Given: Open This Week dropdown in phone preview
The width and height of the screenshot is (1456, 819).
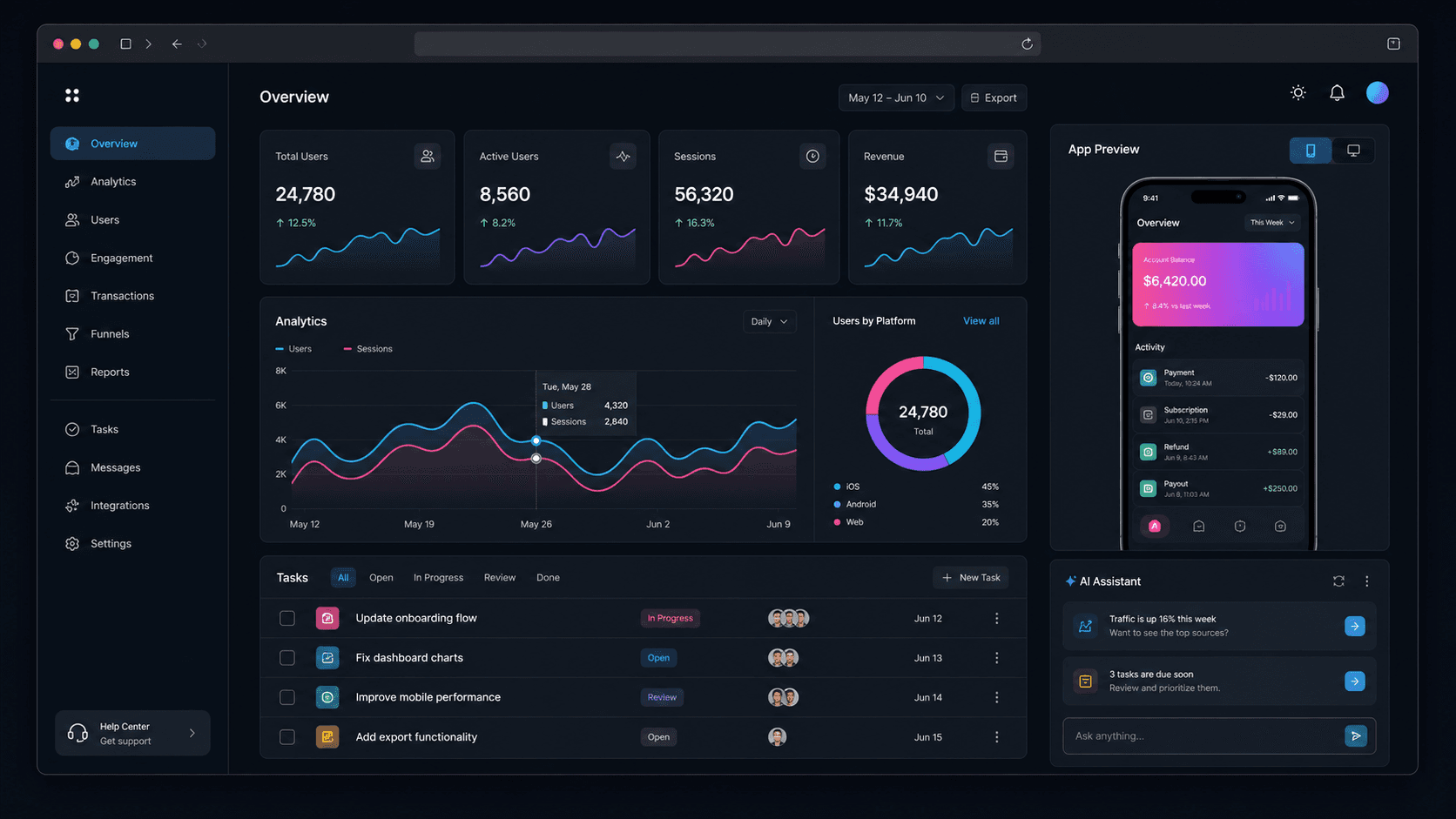Looking at the screenshot, I should coord(1272,223).
